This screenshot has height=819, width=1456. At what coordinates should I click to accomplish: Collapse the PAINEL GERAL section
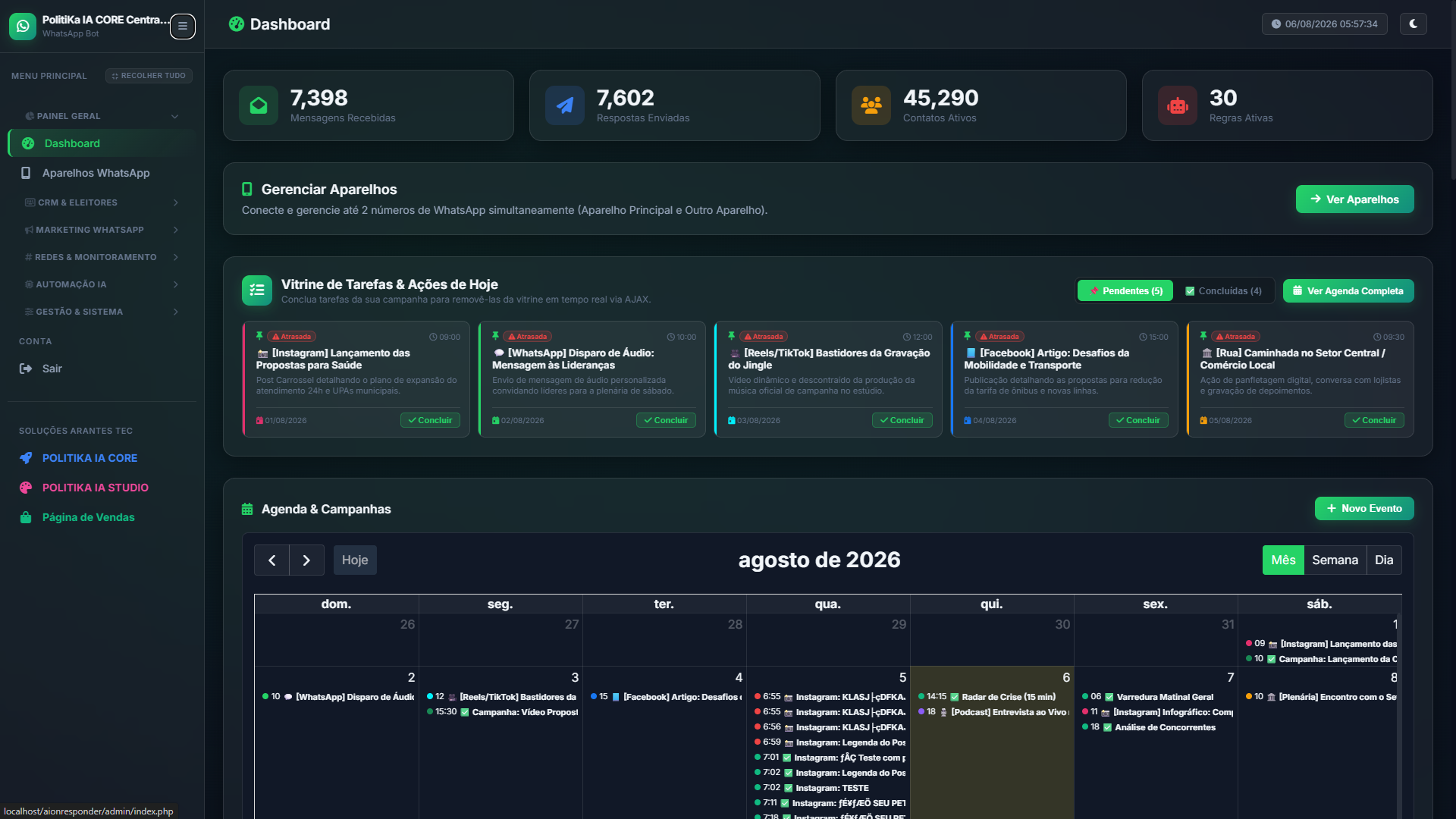tap(102, 116)
